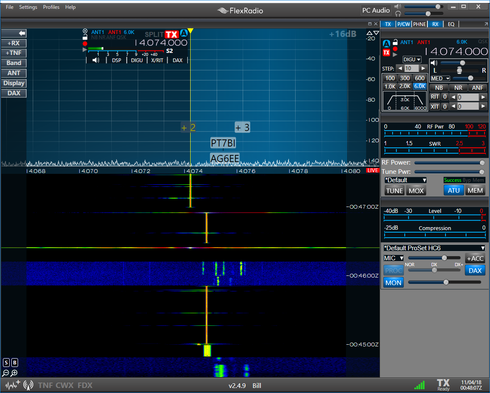Click the panadapter upward scale arrow
This screenshot has width=490, height=393.
coord(369,33)
